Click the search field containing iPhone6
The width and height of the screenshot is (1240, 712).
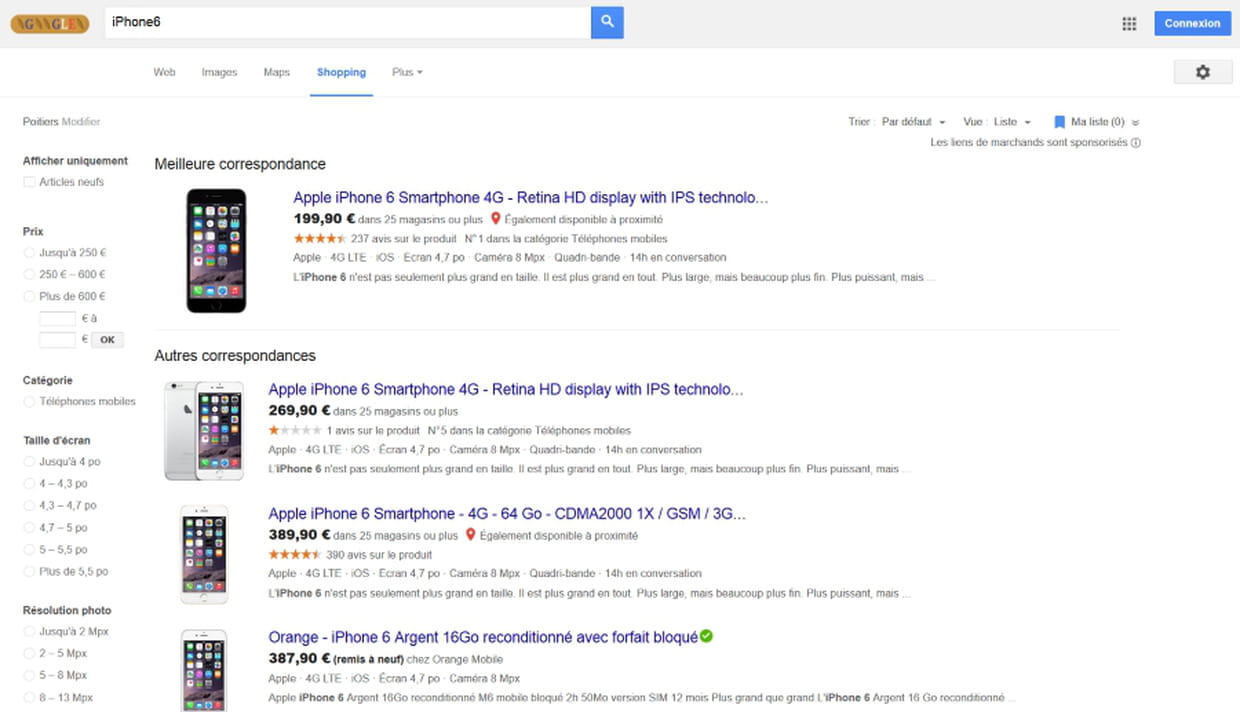(x=347, y=22)
